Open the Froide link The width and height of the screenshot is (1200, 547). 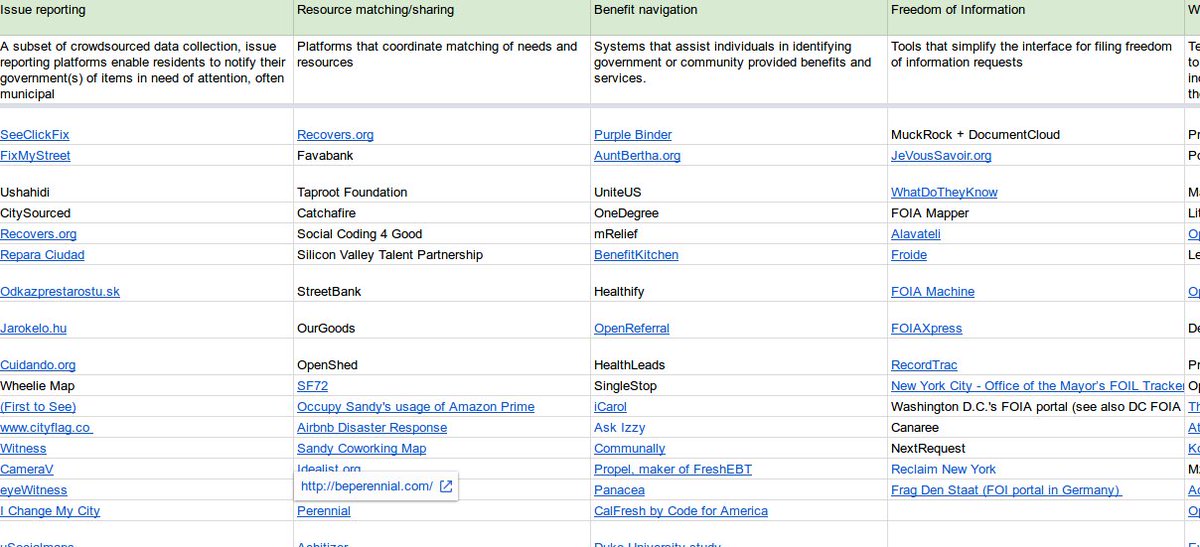tap(909, 255)
